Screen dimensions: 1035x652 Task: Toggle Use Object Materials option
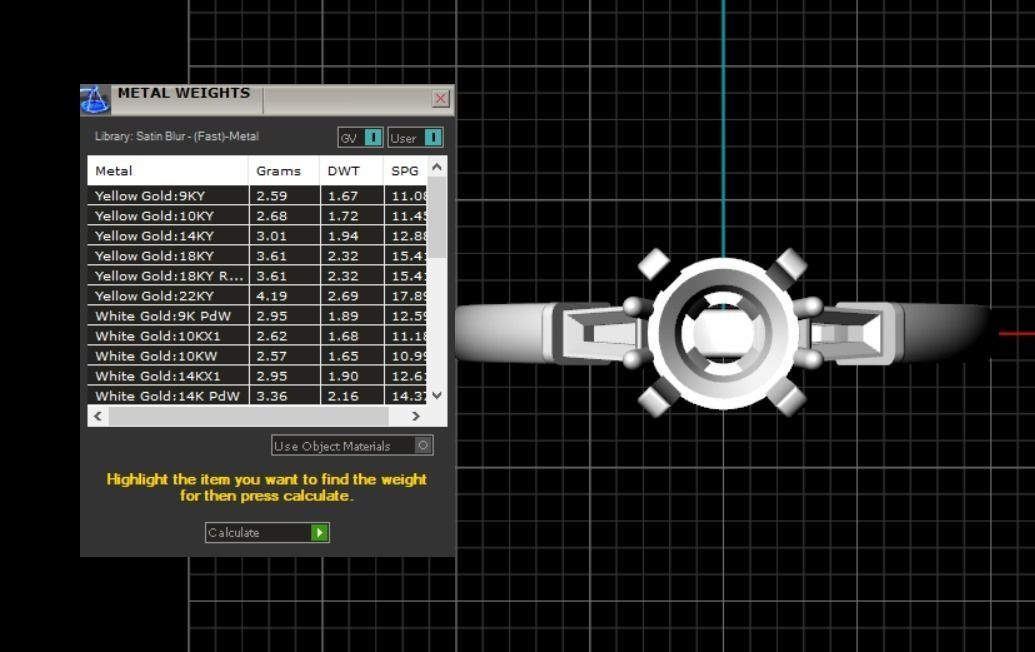[x=352, y=445]
